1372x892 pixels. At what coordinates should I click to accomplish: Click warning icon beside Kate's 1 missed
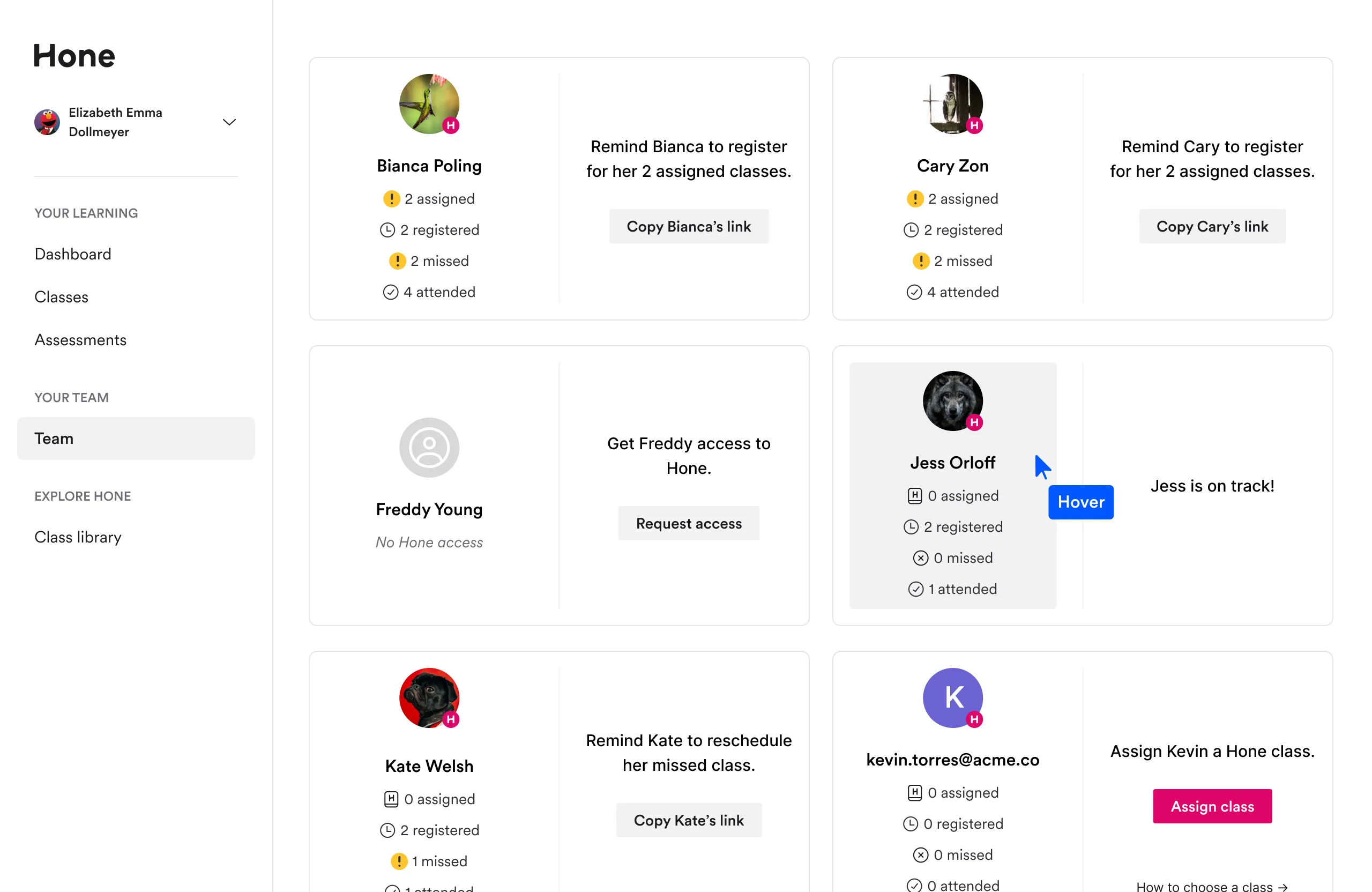click(x=399, y=861)
